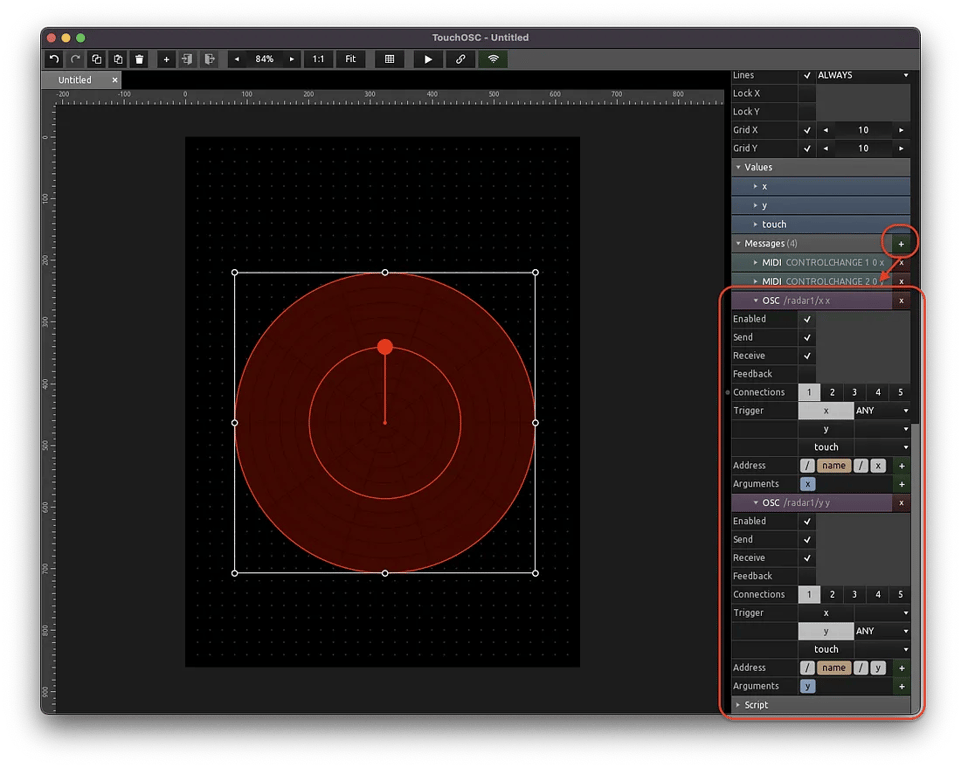Click the trash delete icon
The width and height of the screenshot is (961, 768).
coord(140,59)
